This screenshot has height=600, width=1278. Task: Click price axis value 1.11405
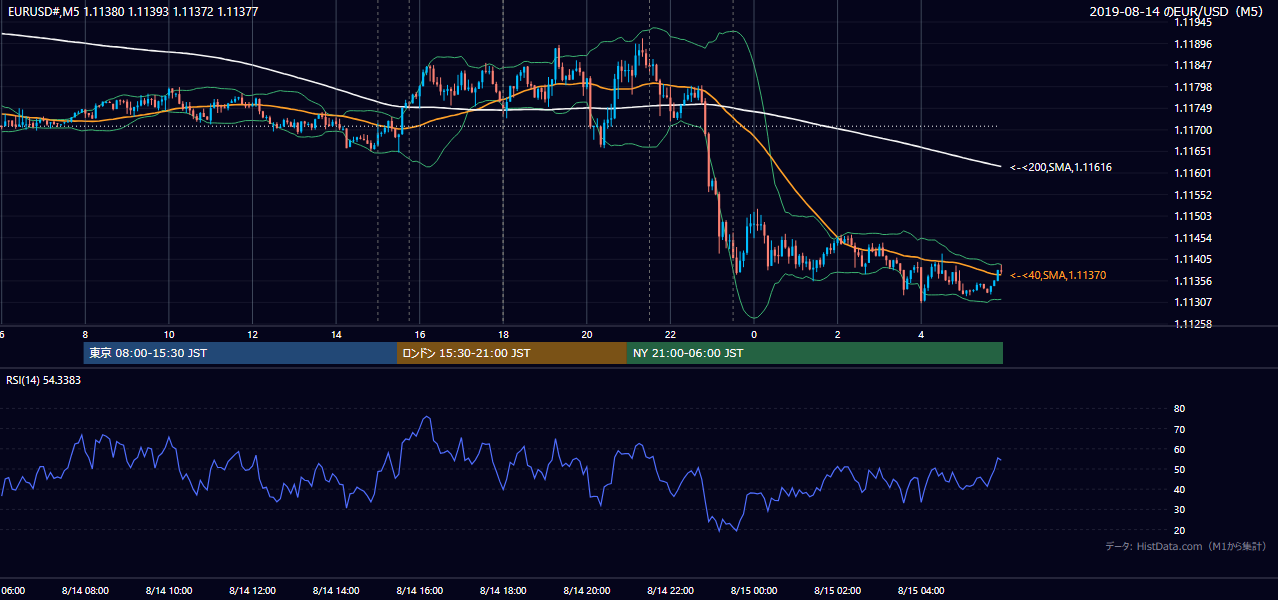point(1193,259)
